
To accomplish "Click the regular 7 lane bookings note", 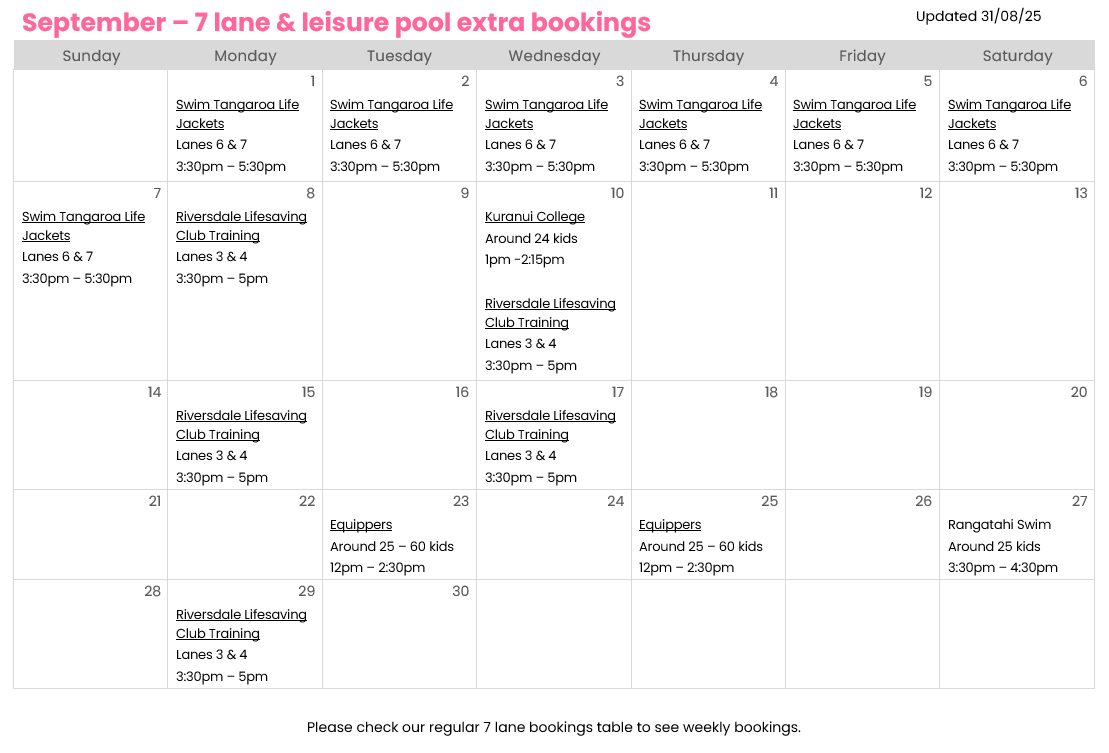I will click(x=554, y=728).
